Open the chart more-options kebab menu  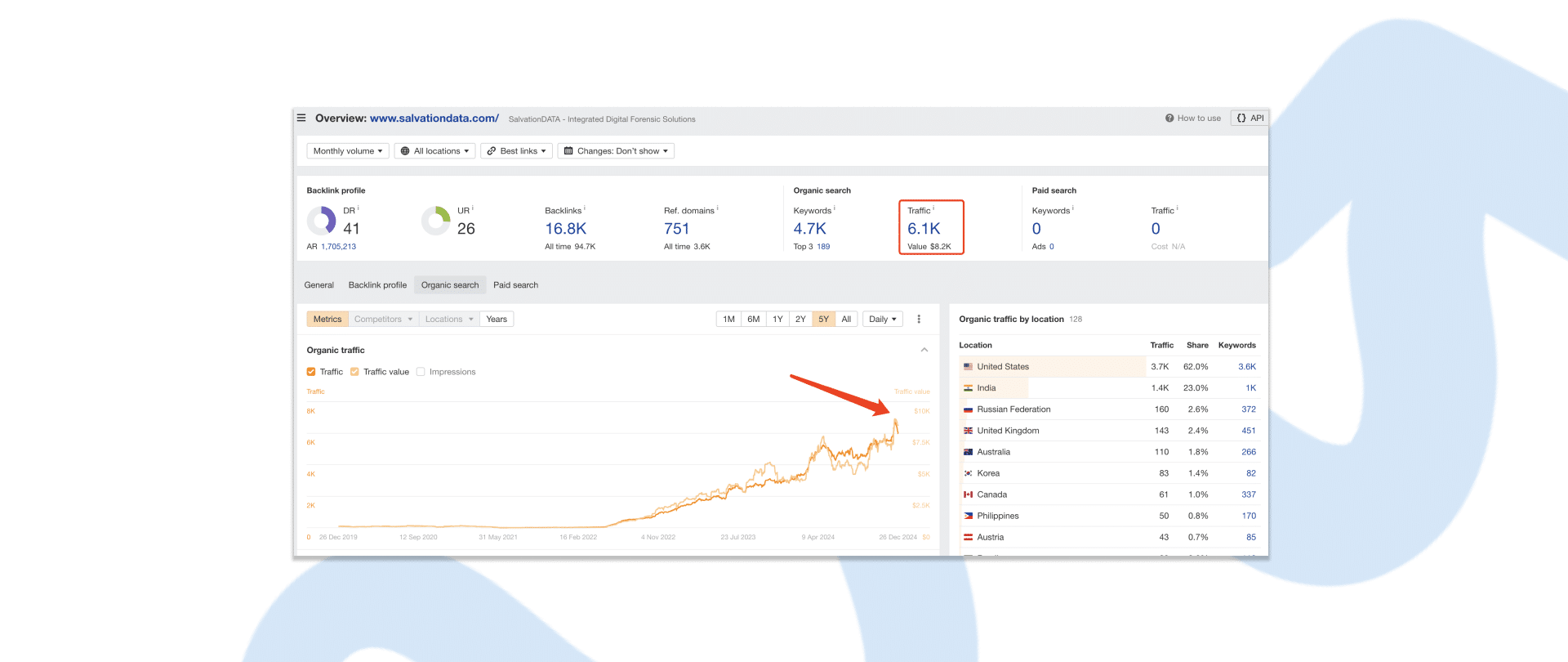919,320
